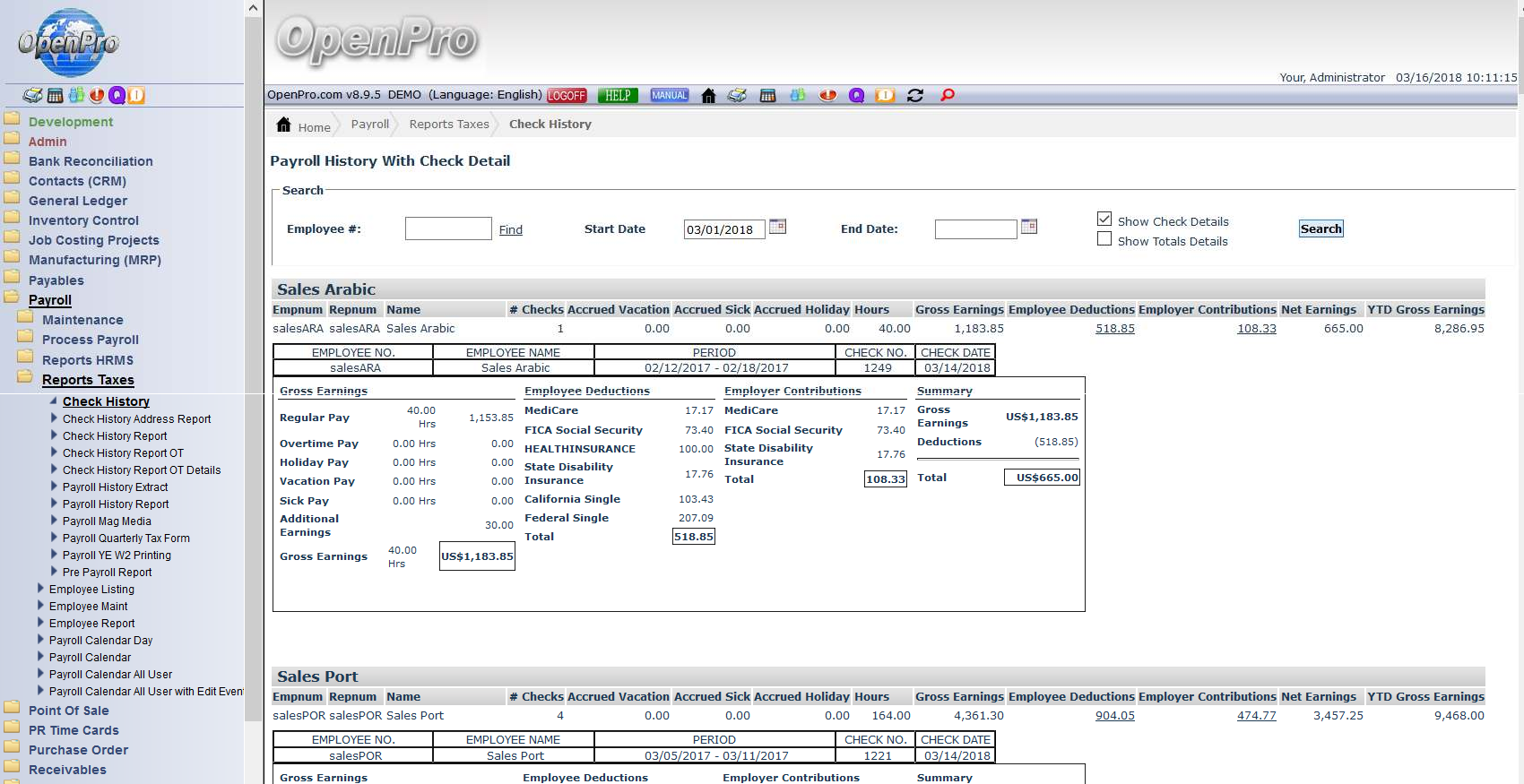Click the Find link next to Employee #

(x=510, y=230)
